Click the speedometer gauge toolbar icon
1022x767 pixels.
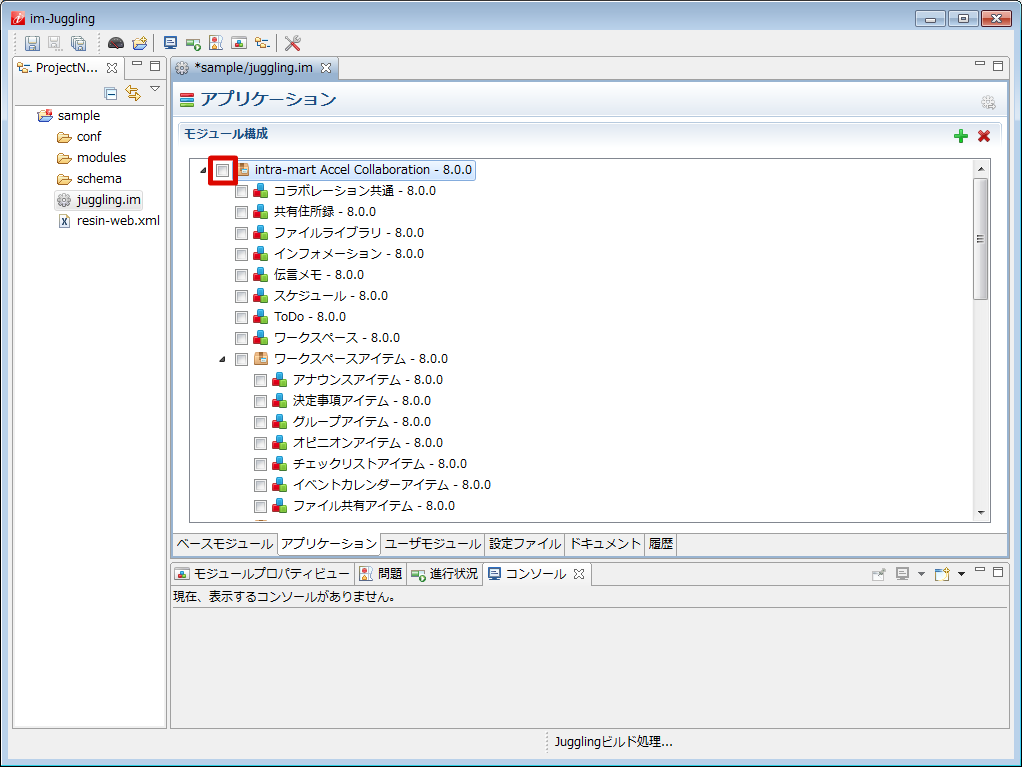pyautogui.click(x=116, y=43)
